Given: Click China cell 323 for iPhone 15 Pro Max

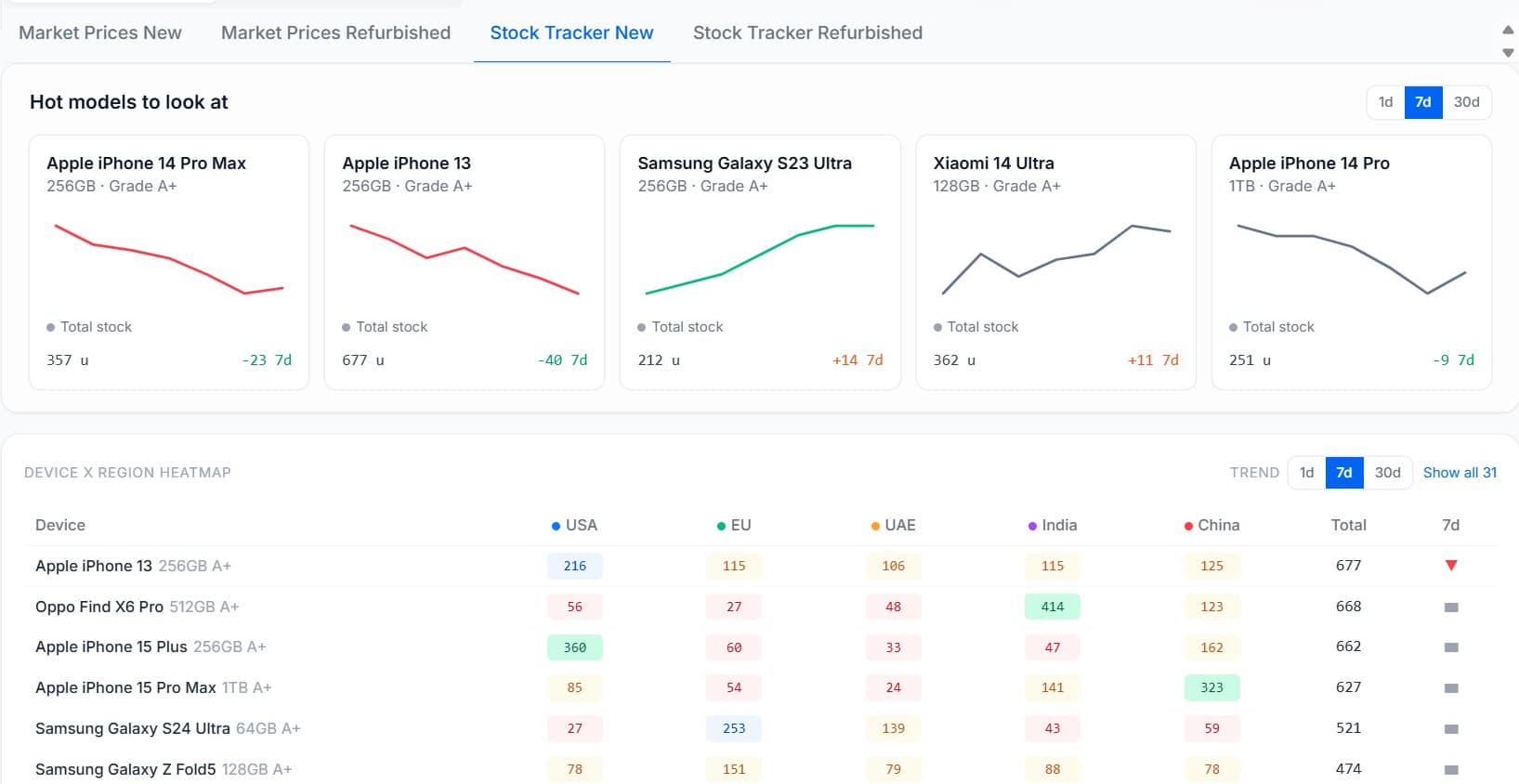Looking at the screenshot, I should [1211, 688].
